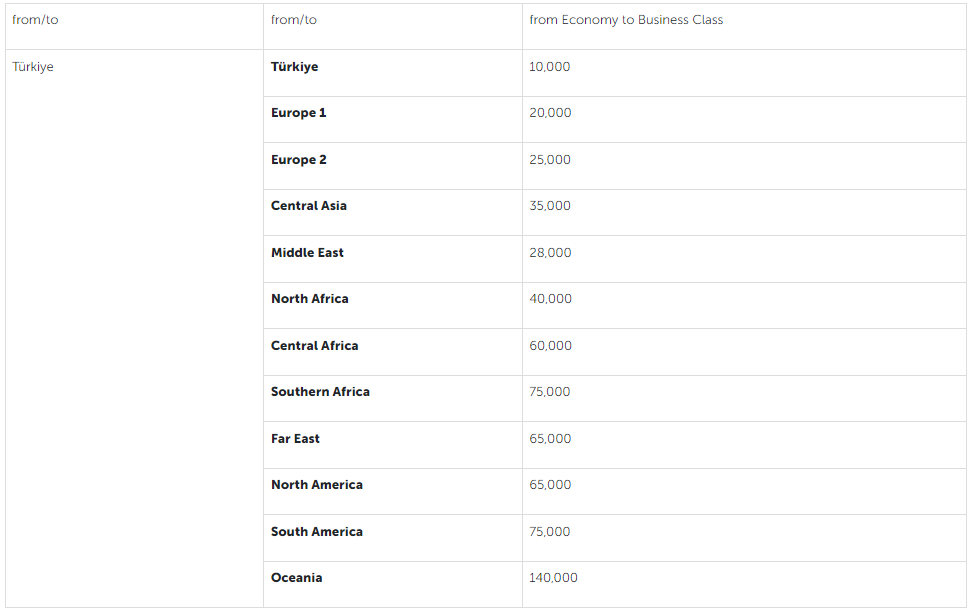Click the 'from Economy to Business Class' header
Screen dimensions: 972x613
[626, 20]
